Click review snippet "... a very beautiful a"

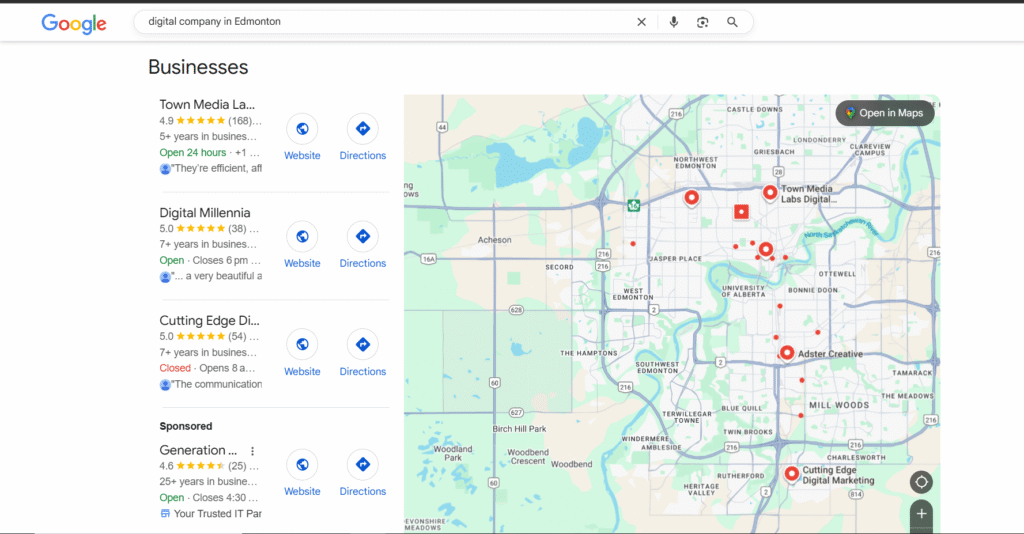pyautogui.click(x=216, y=276)
